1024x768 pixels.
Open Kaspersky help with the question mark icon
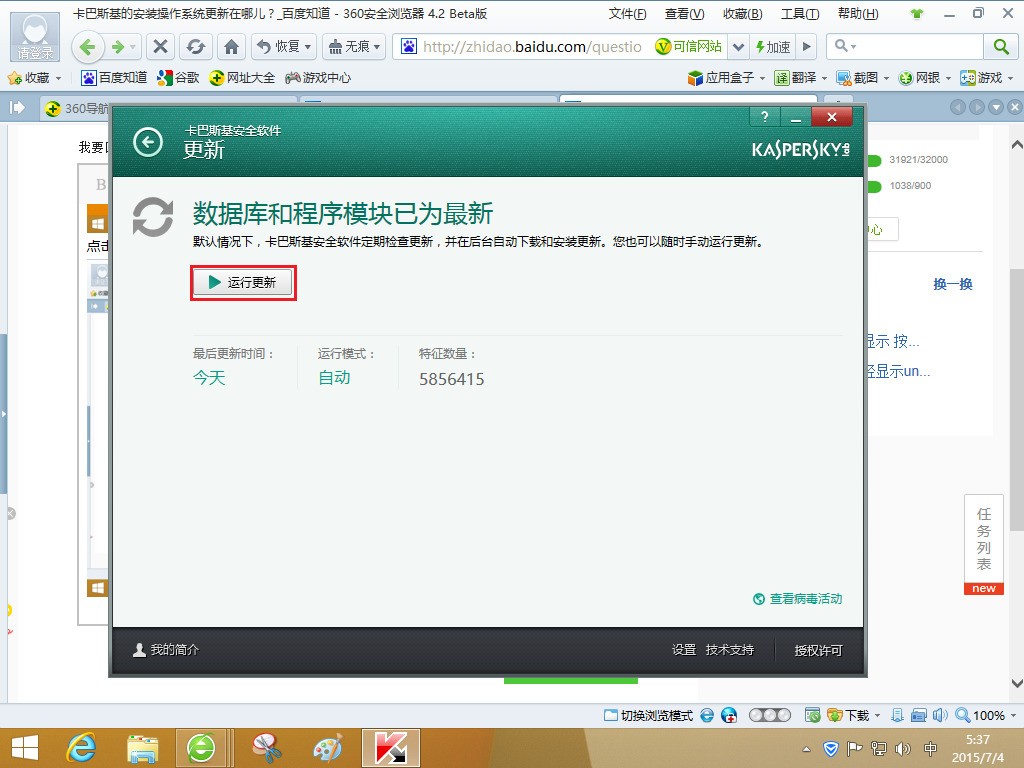(x=764, y=117)
